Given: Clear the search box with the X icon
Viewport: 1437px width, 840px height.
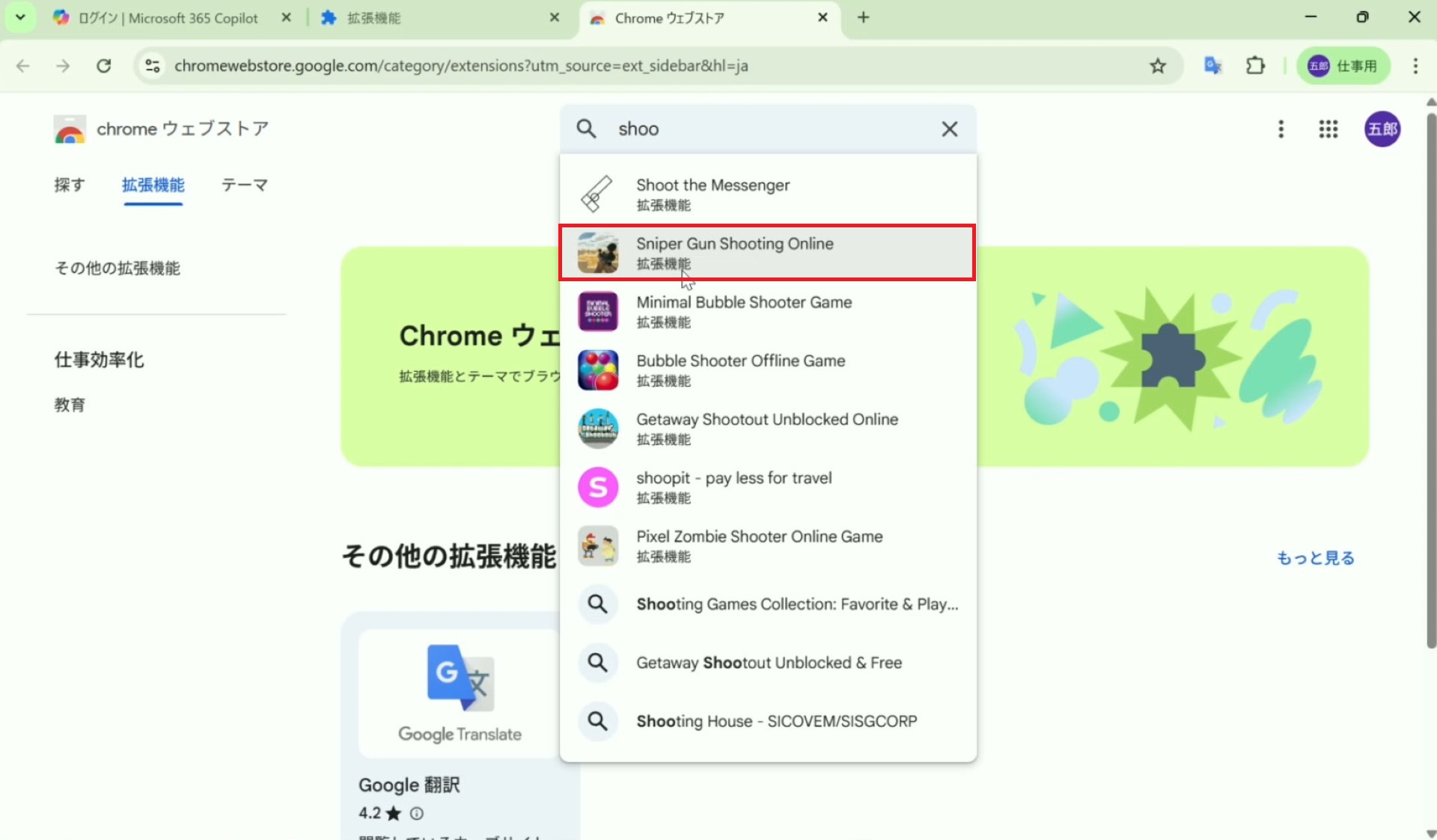Looking at the screenshot, I should (x=949, y=129).
